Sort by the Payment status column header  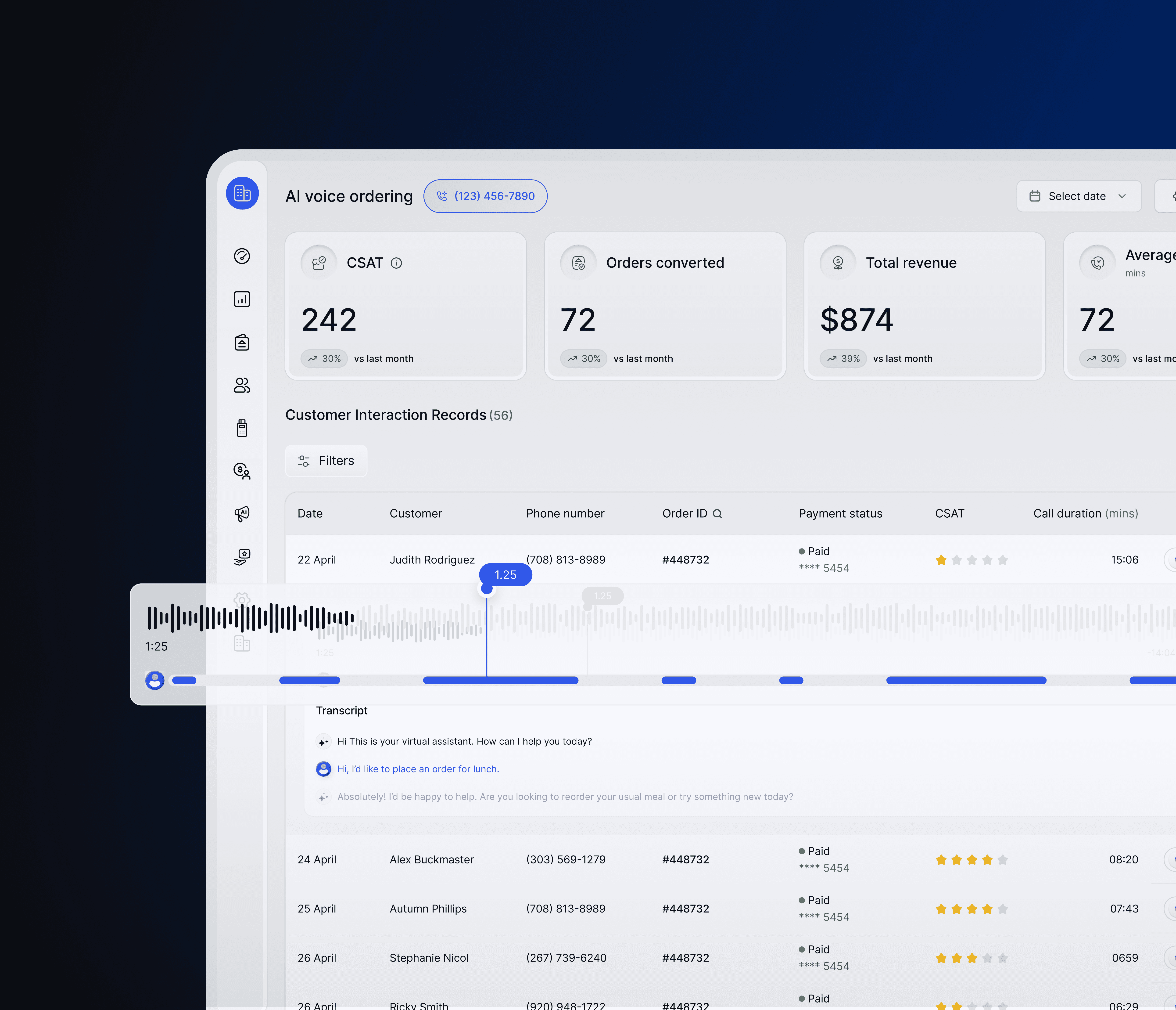click(841, 514)
